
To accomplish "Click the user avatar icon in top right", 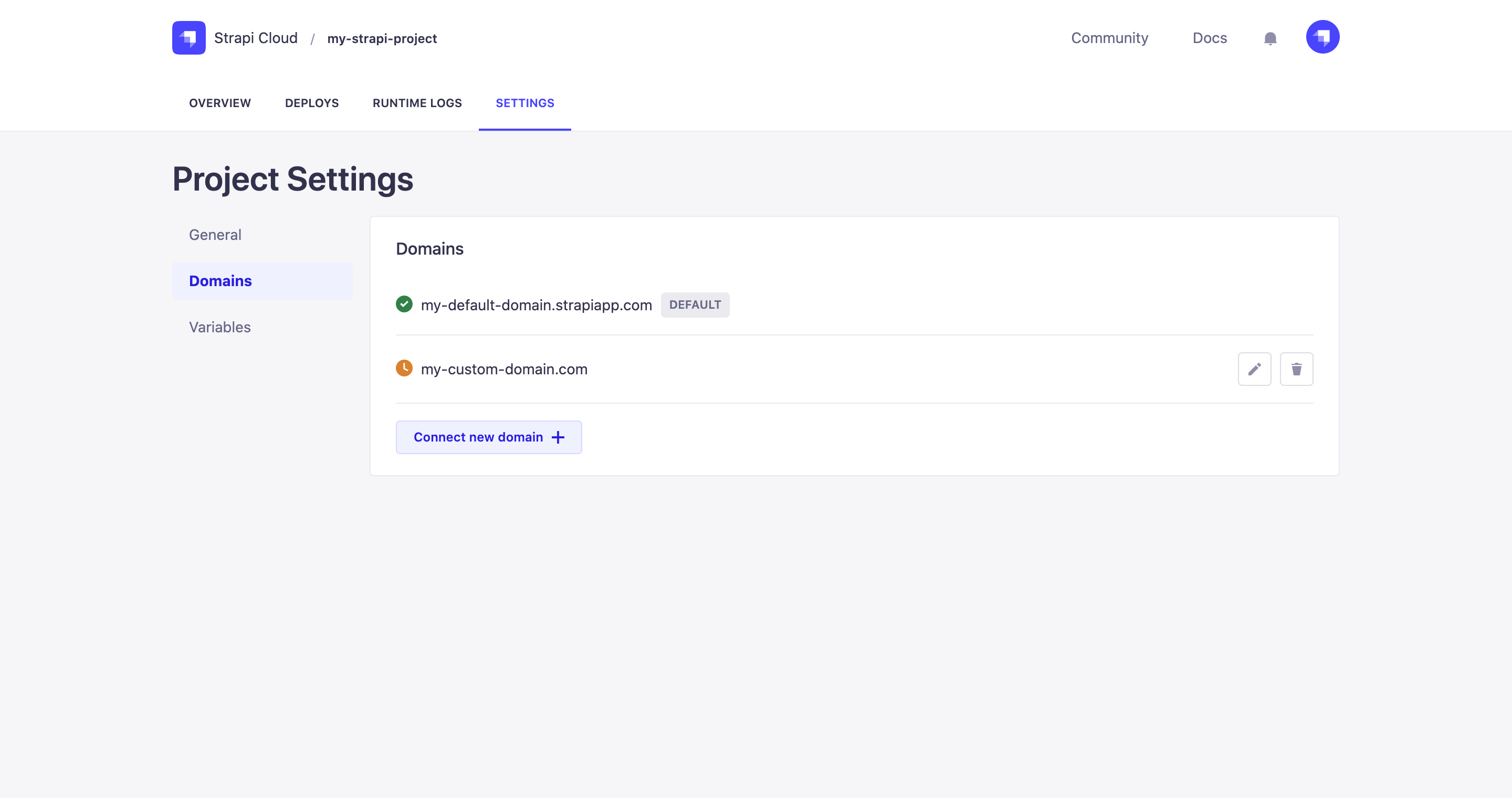I will pyautogui.click(x=1322, y=38).
